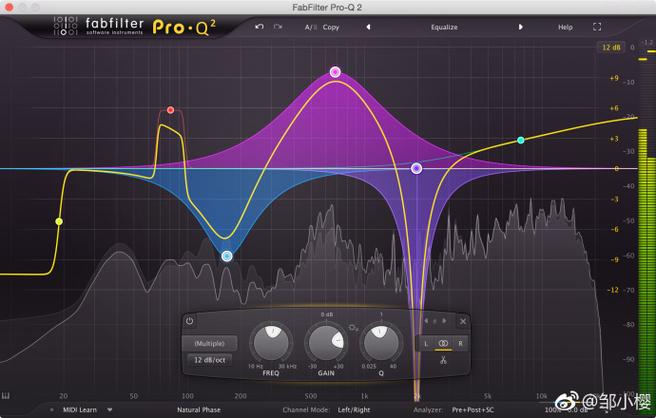Set the band to Stereo
Image resolution: width=656 pixels, height=418 pixels.
(443, 344)
